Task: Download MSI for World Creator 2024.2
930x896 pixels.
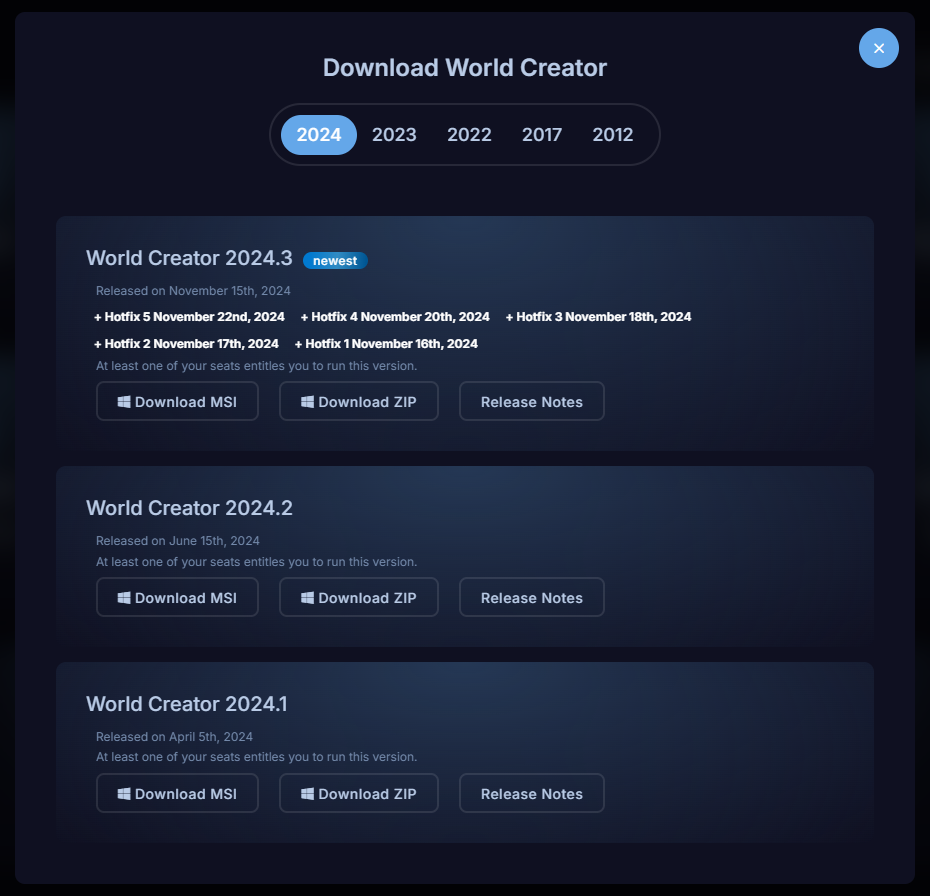Action: 177,597
